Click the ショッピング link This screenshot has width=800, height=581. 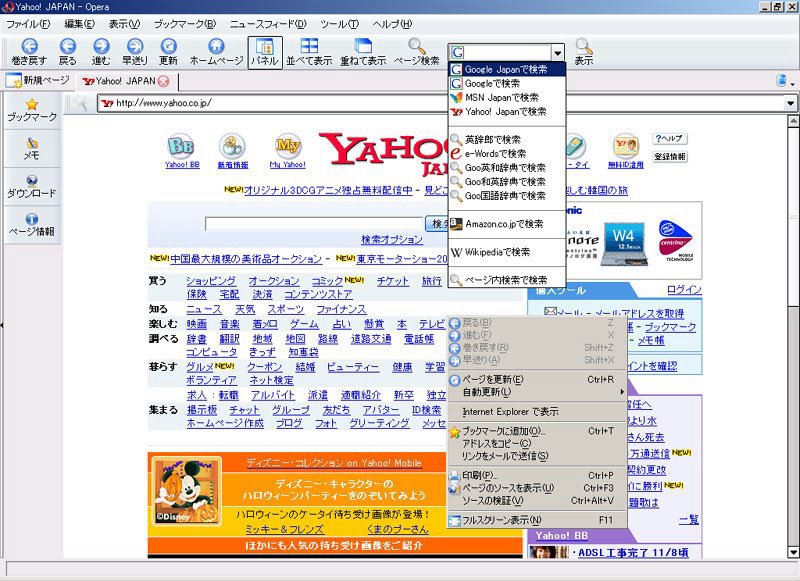click(x=211, y=281)
